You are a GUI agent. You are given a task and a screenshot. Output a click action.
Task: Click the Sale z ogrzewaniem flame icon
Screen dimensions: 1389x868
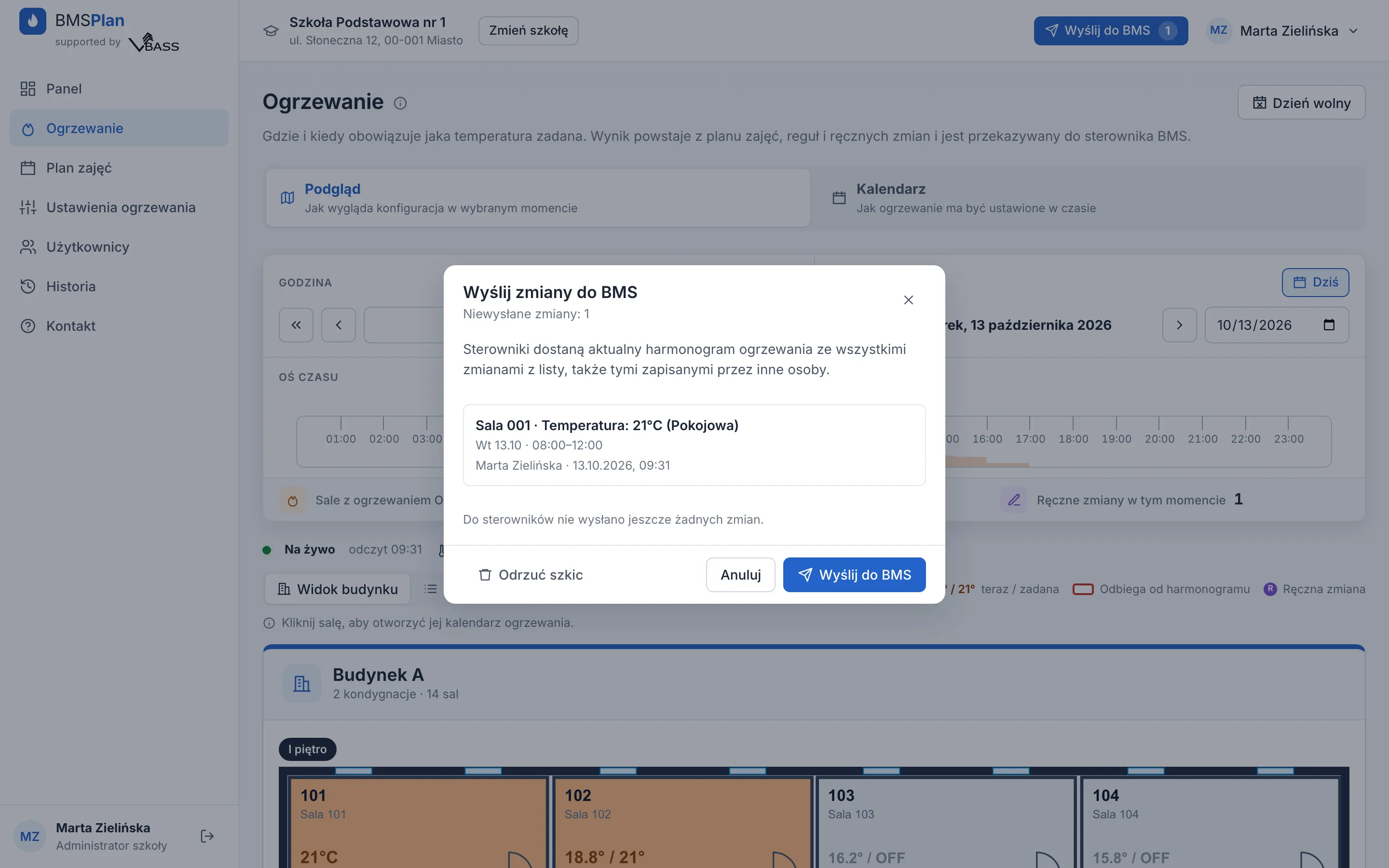point(292,500)
